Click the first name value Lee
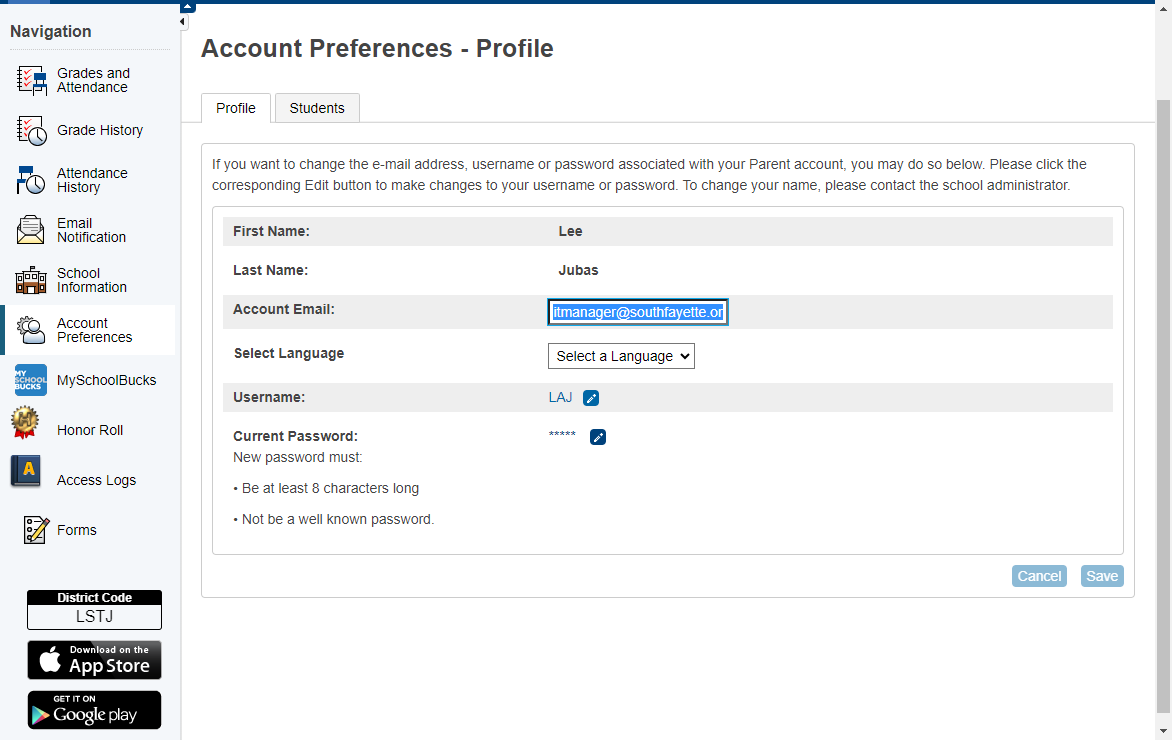1172x740 pixels. [x=570, y=232]
